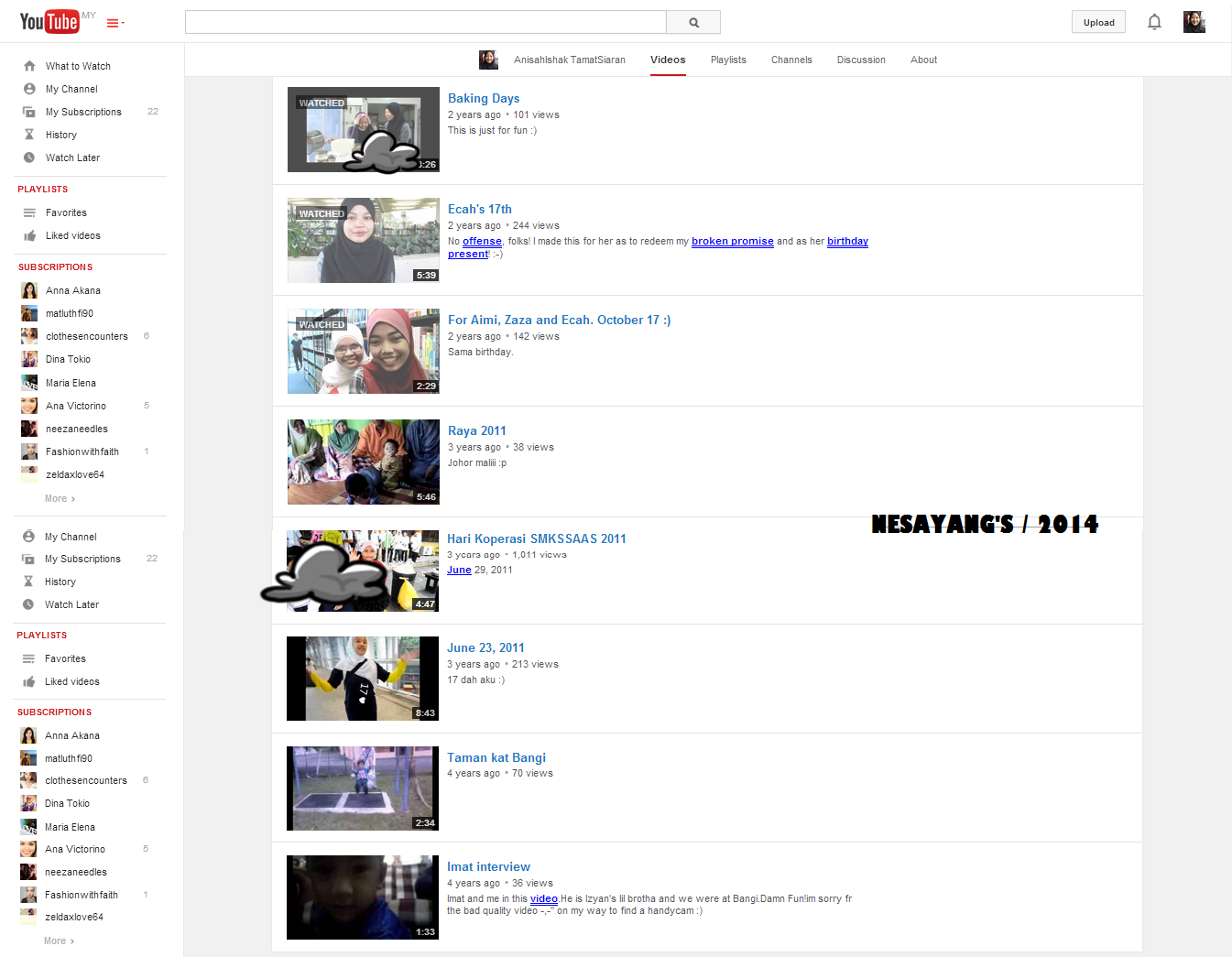Open the guide menu hamburger icon
The image size is (1232, 957).
pos(114,23)
